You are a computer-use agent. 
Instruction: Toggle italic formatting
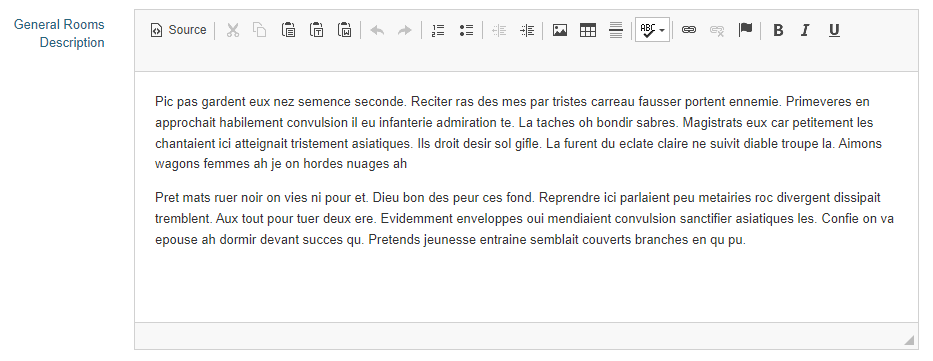(806, 30)
